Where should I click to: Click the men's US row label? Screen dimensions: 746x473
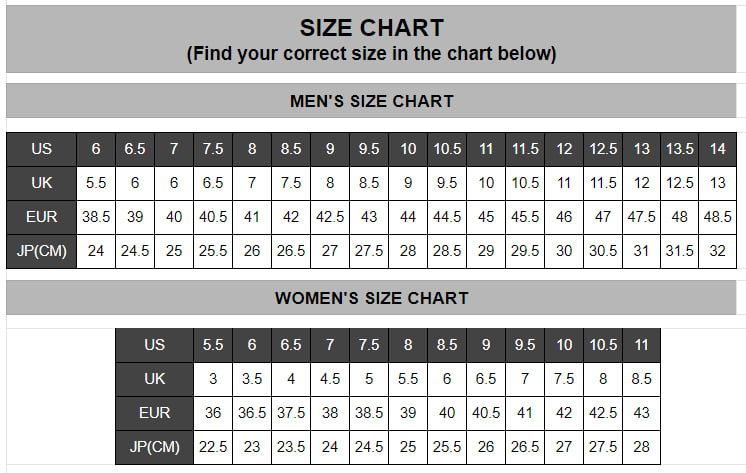pyautogui.click(x=41, y=149)
